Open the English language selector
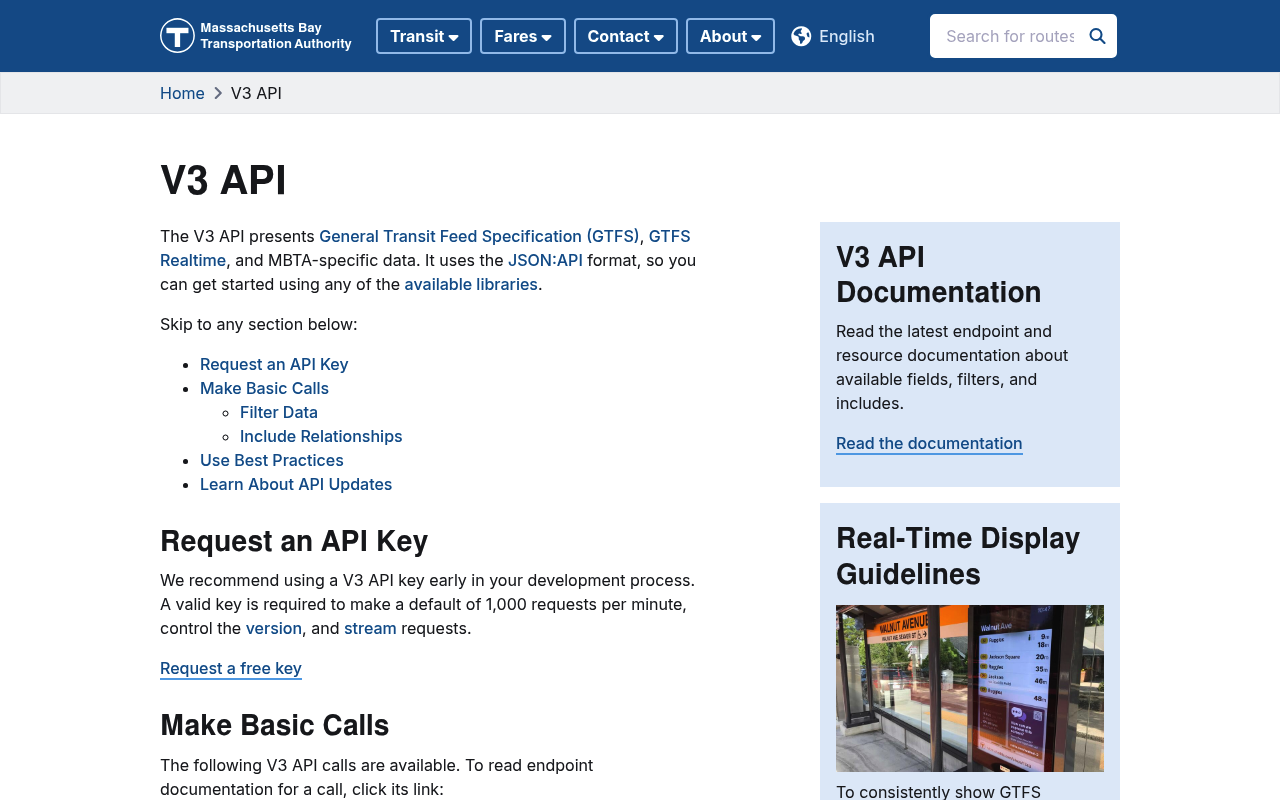This screenshot has width=1280, height=800. point(833,36)
